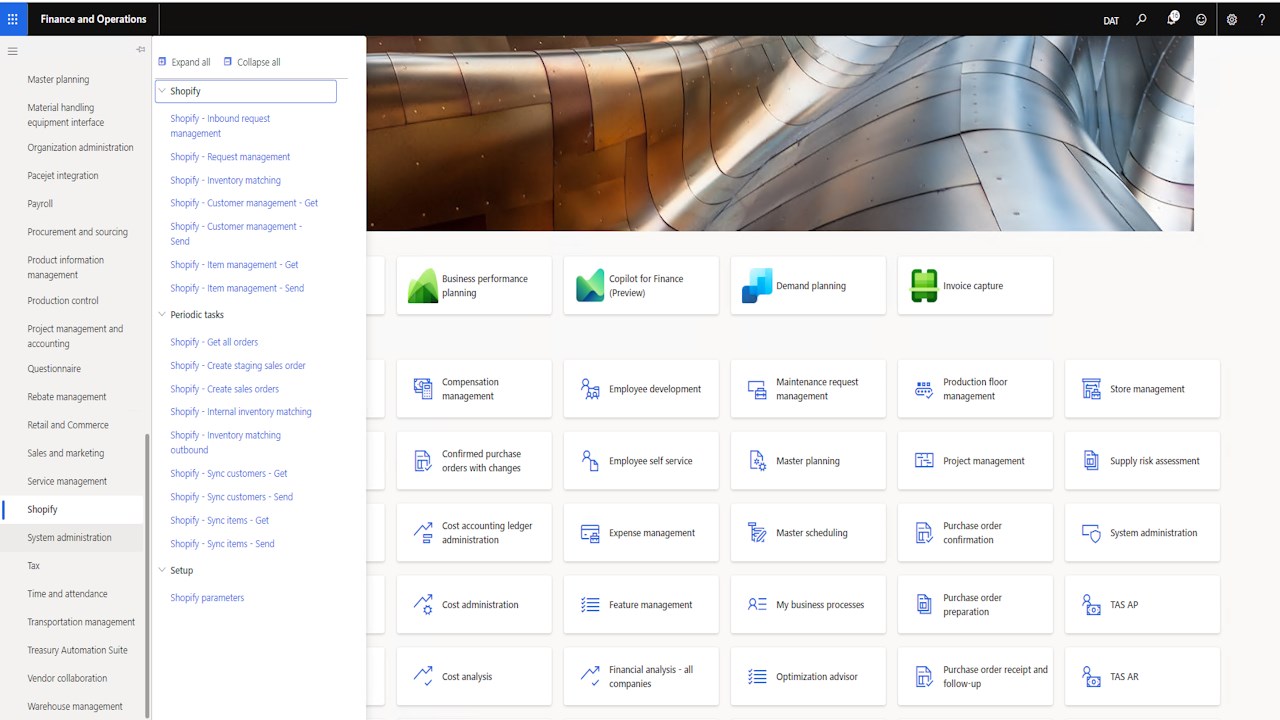Image resolution: width=1280 pixels, height=720 pixels.
Task: Open Shopify - Inventory matching link
Action: pyautogui.click(x=225, y=180)
